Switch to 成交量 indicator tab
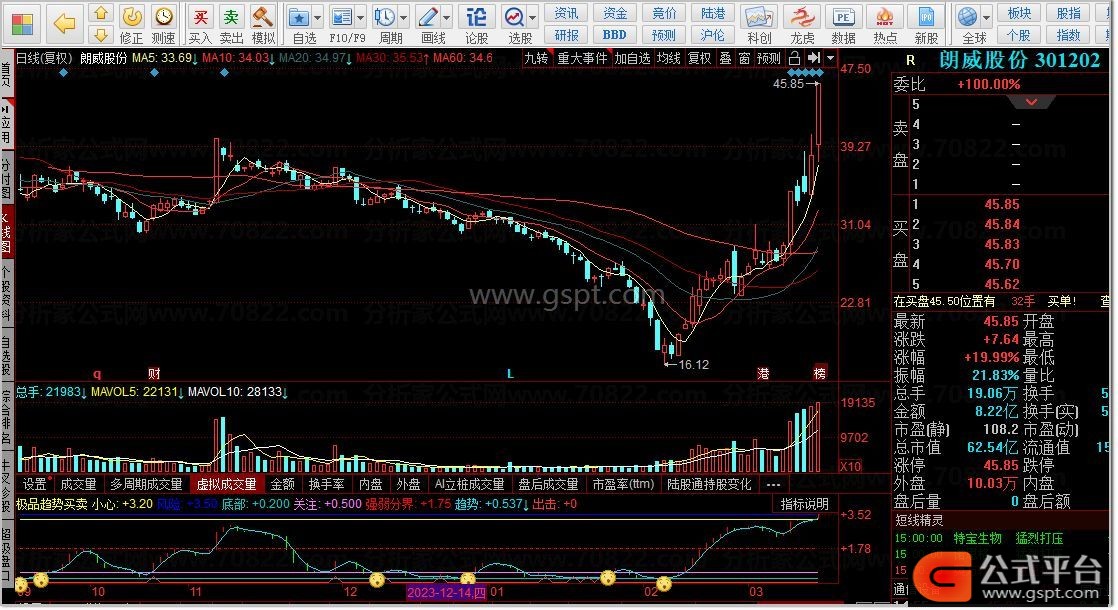The image size is (1118, 610). click(78, 485)
